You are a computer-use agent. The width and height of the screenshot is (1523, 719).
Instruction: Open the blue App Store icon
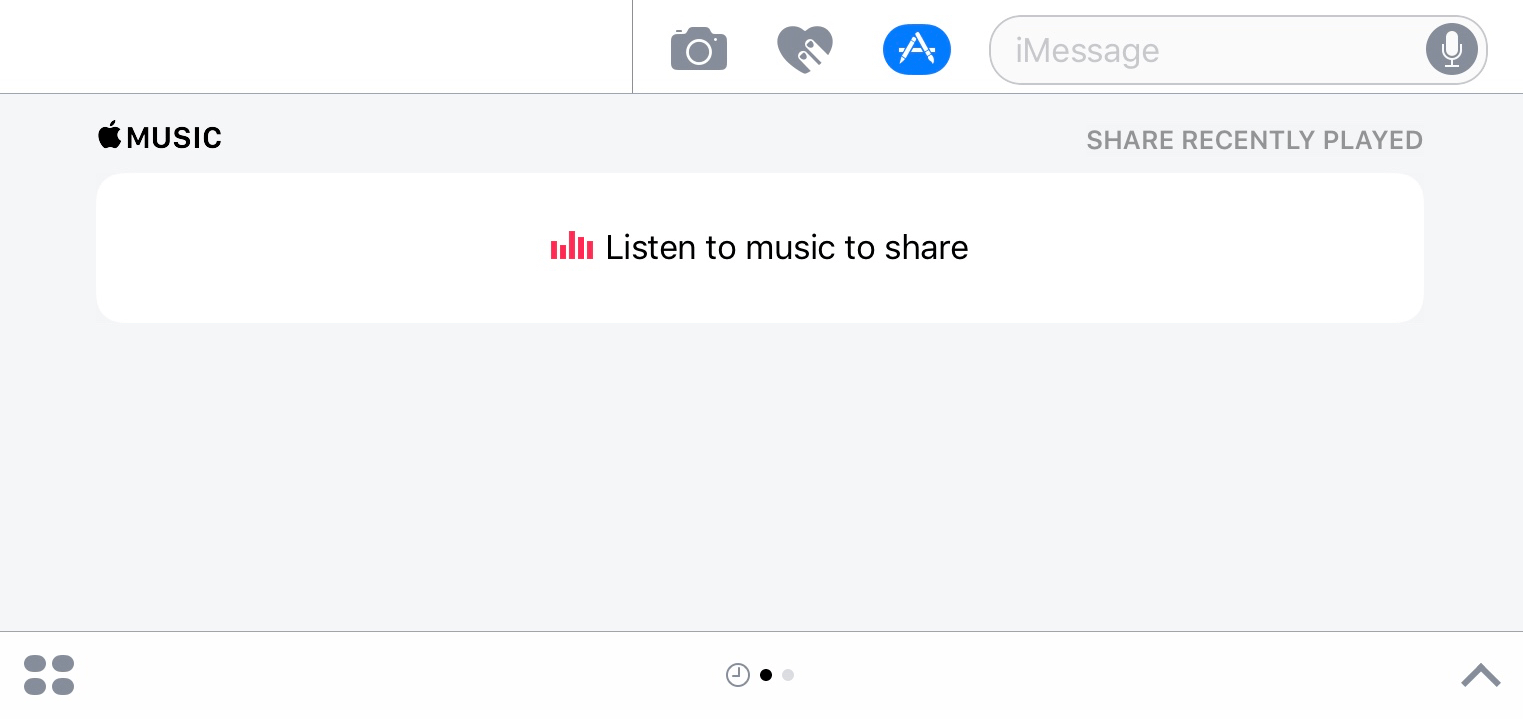pyautogui.click(x=916, y=49)
